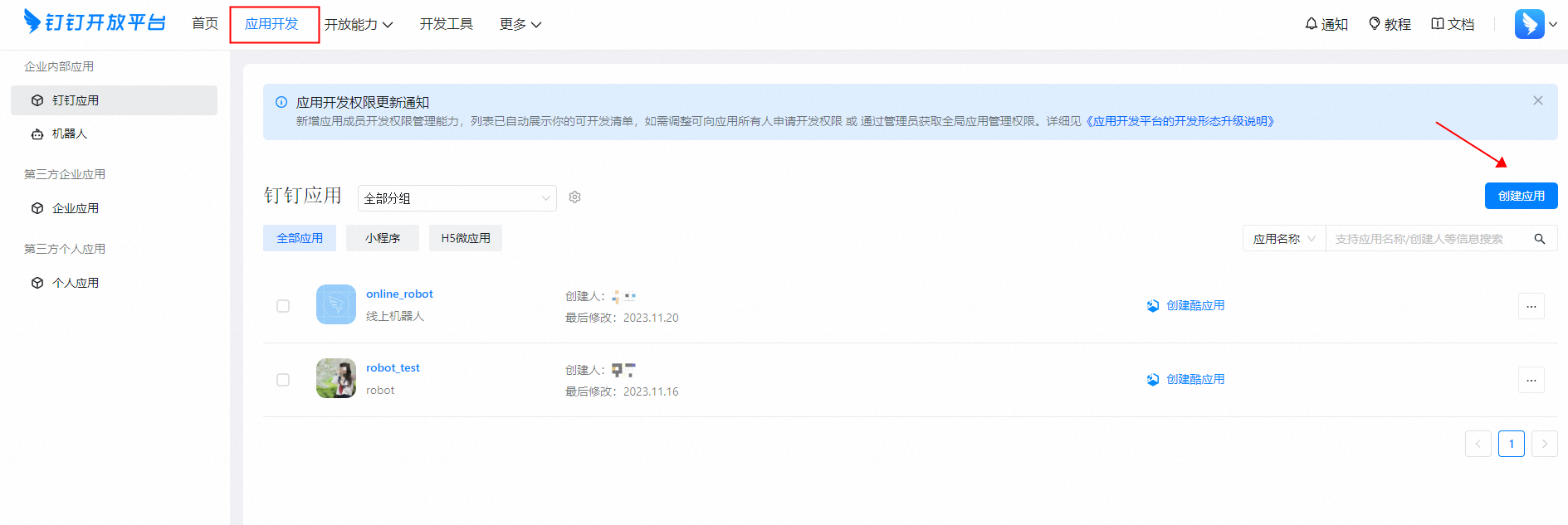Expand the 全部分组 group dropdown
1568x525 pixels.
457,198
